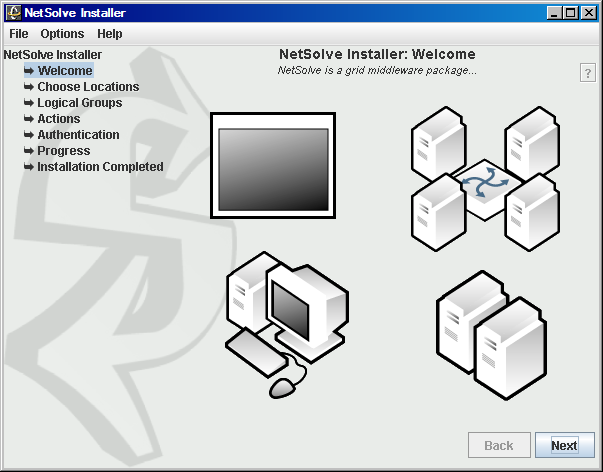Image resolution: width=603 pixels, height=472 pixels.
Task: Select Choose Locations in step list
Action: tap(88, 87)
